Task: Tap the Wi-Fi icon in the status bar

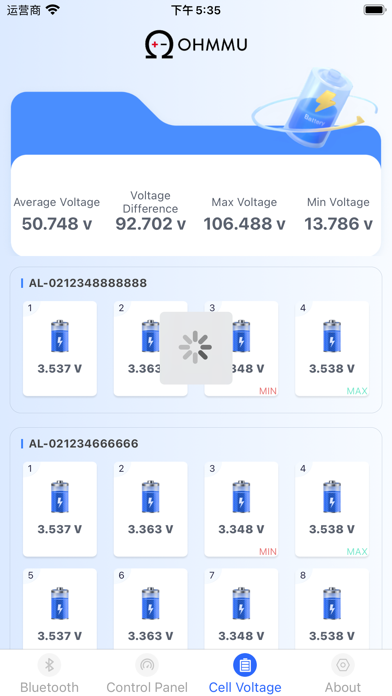Action: click(53, 10)
